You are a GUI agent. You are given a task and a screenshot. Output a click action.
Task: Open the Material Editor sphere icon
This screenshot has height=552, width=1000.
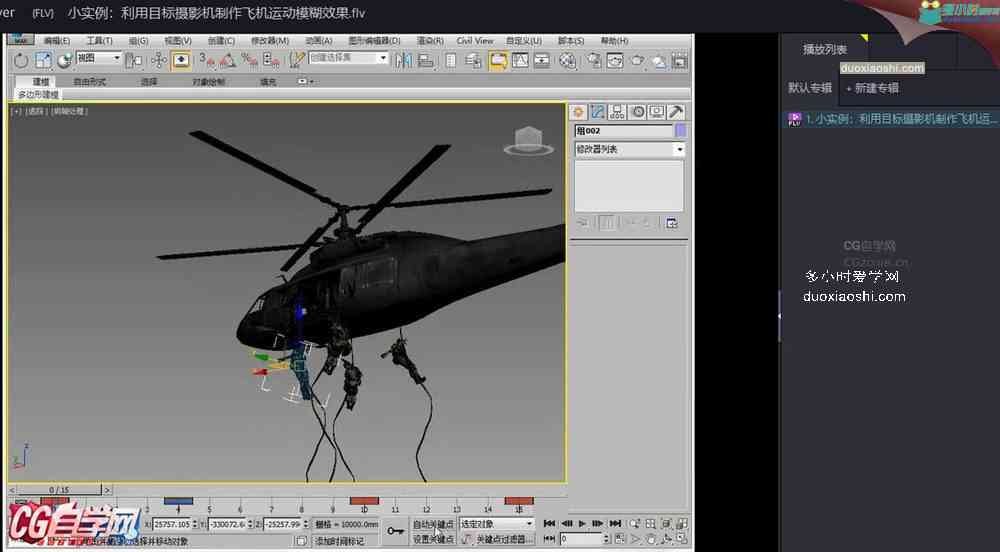point(568,61)
